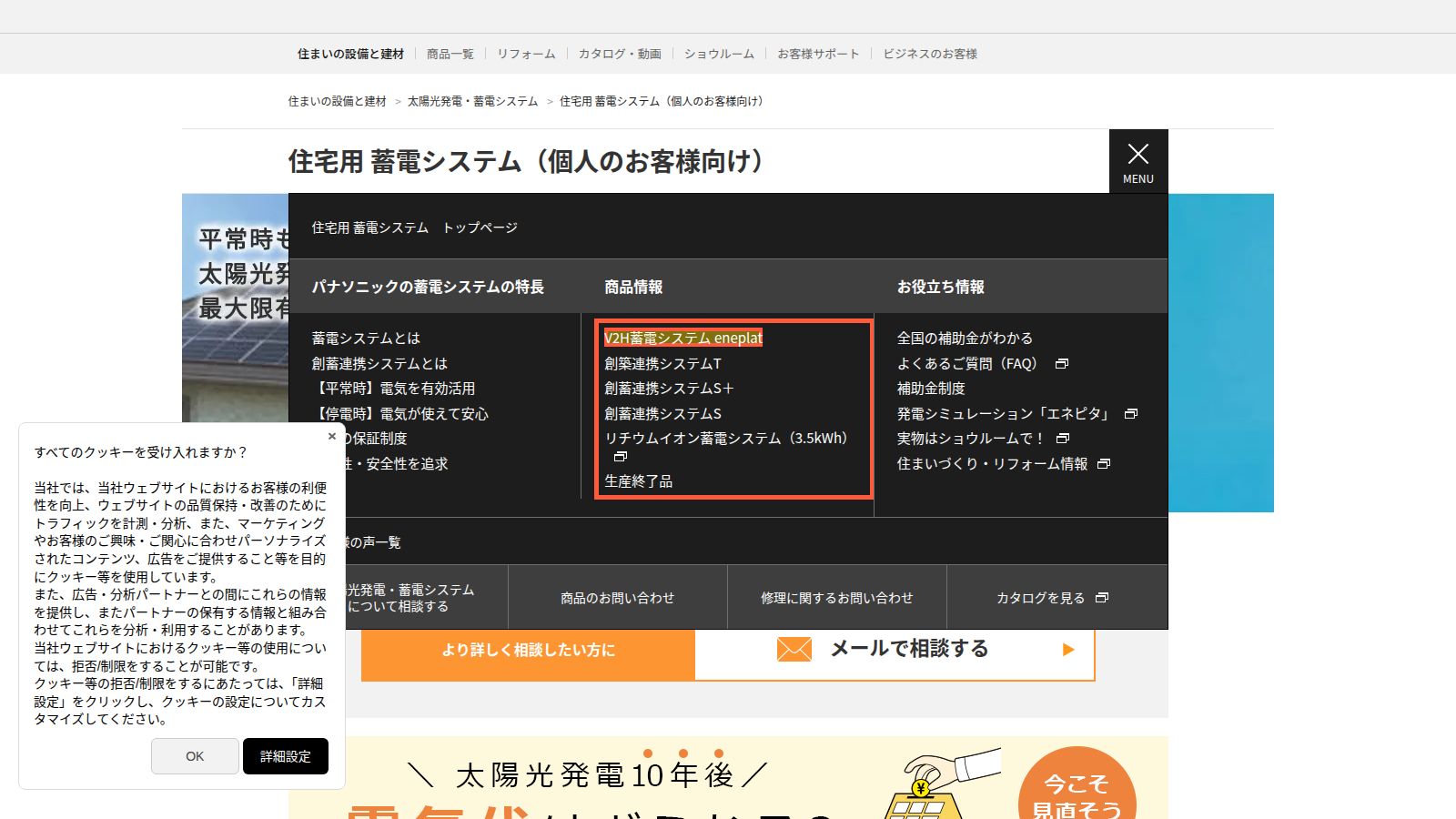Click external-link icon by カタログを見る

[1102, 598]
